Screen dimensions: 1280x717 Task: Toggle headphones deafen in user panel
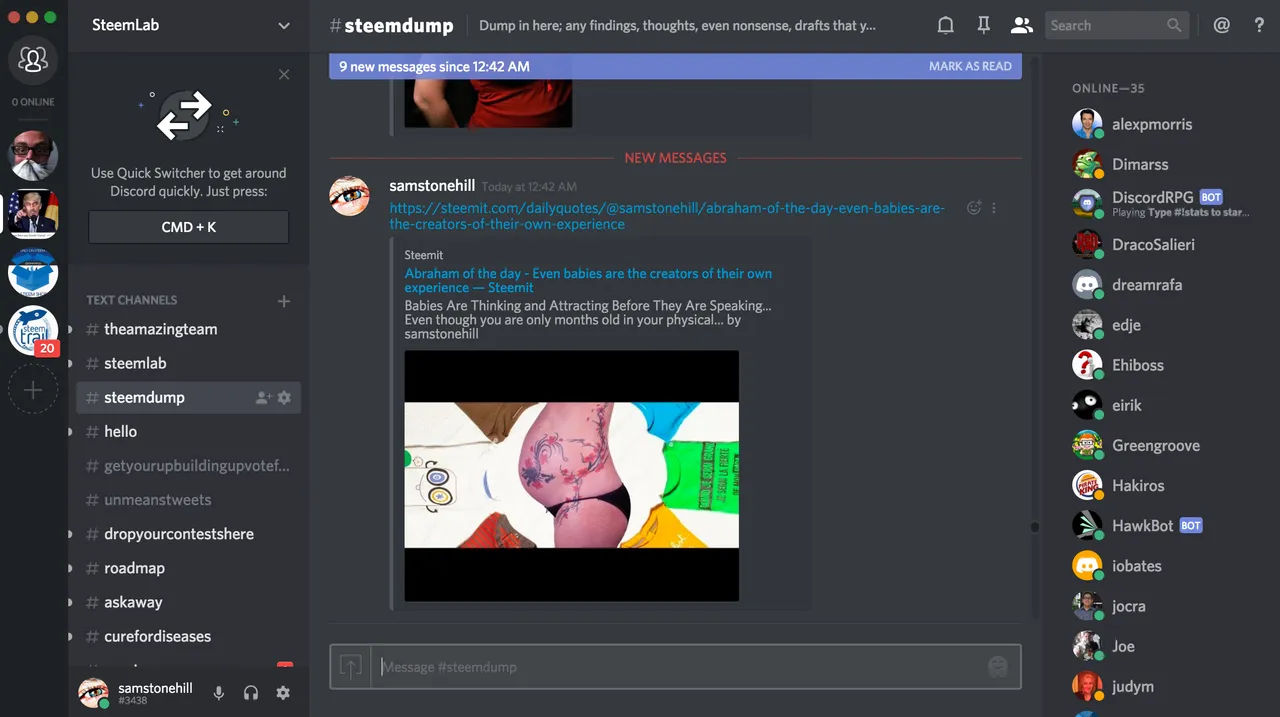click(x=251, y=693)
